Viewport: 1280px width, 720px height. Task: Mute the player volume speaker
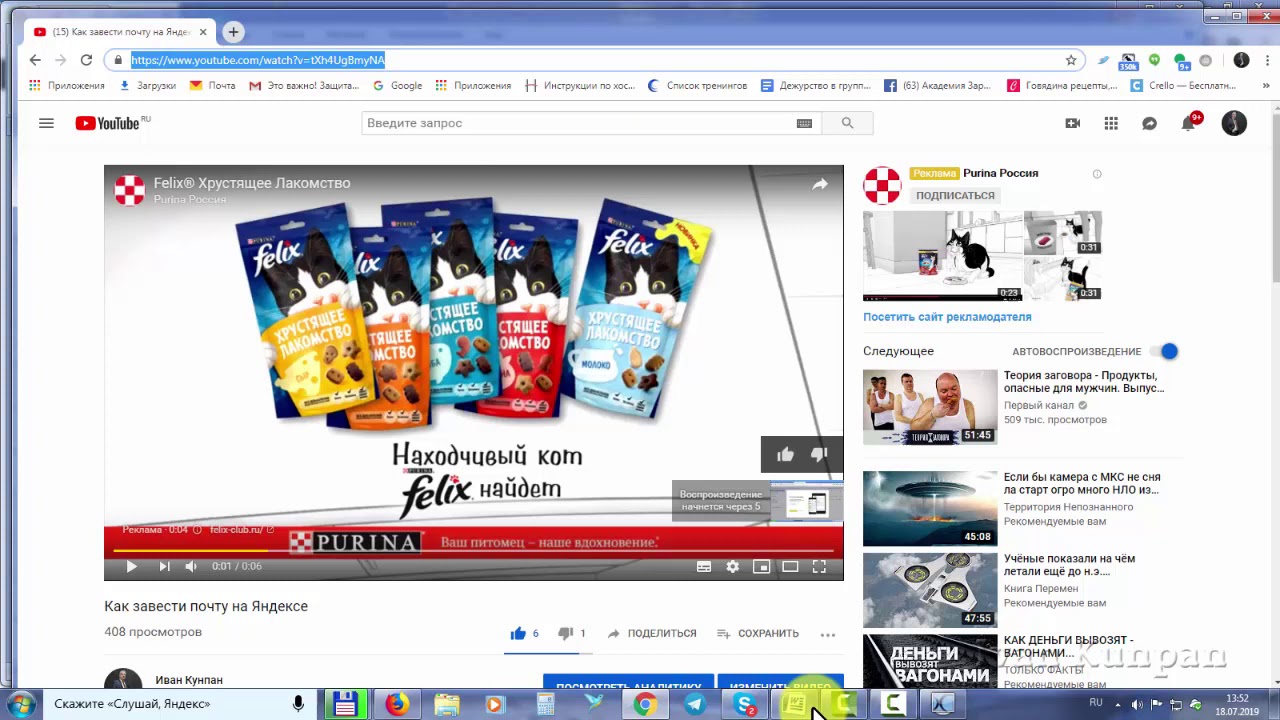coord(191,566)
